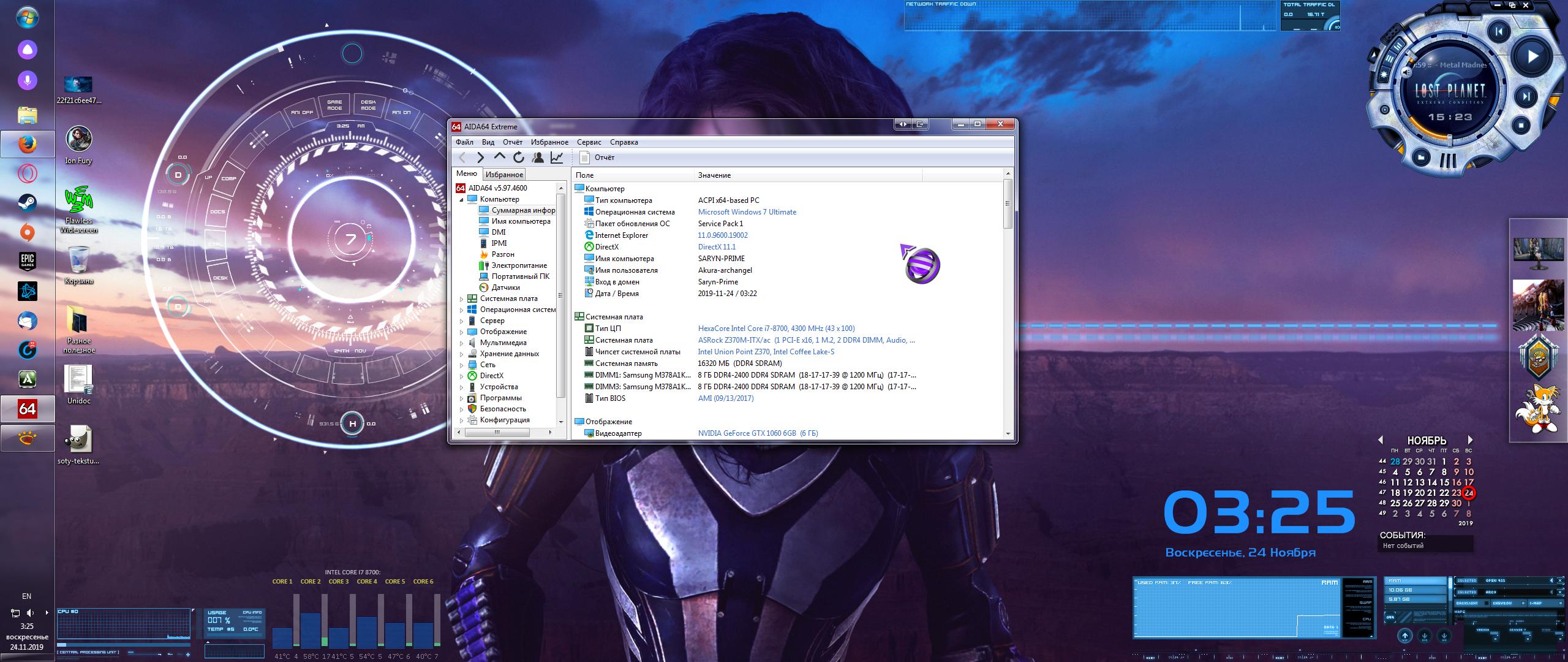Open Epic Games launcher from taskbar
The height and width of the screenshot is (662, 1568).
coord(27,262)
